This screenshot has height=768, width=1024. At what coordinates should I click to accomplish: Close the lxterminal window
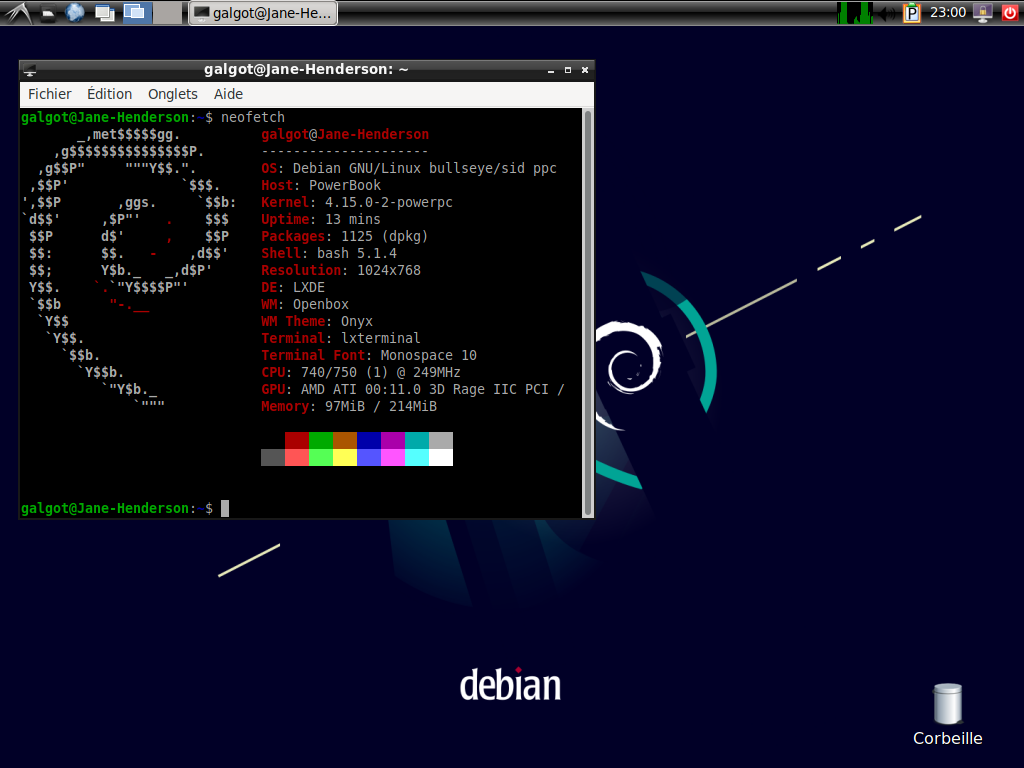pos(585,70)
